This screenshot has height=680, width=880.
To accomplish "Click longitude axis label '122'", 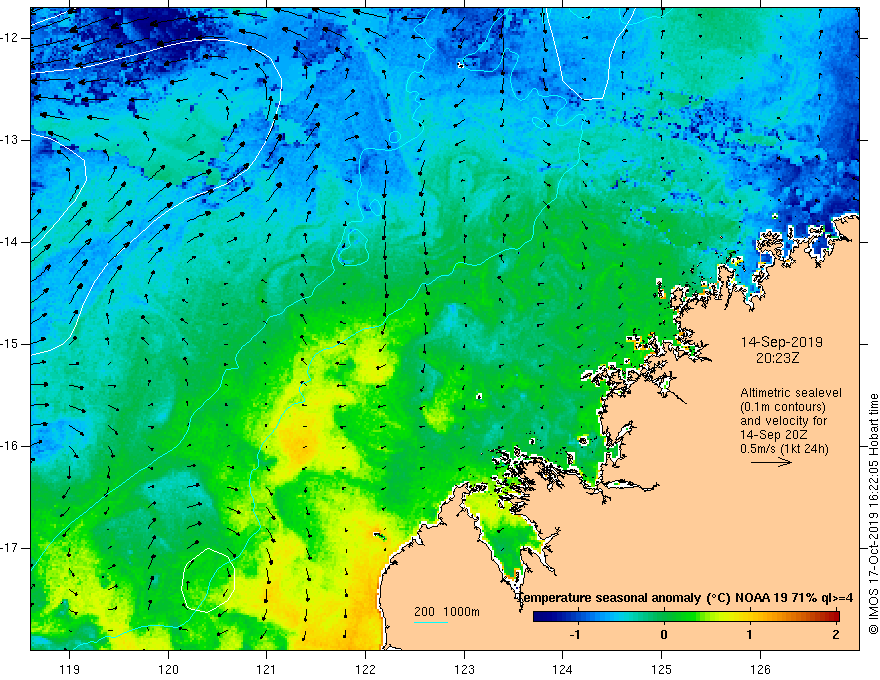I will click(365, 669).
